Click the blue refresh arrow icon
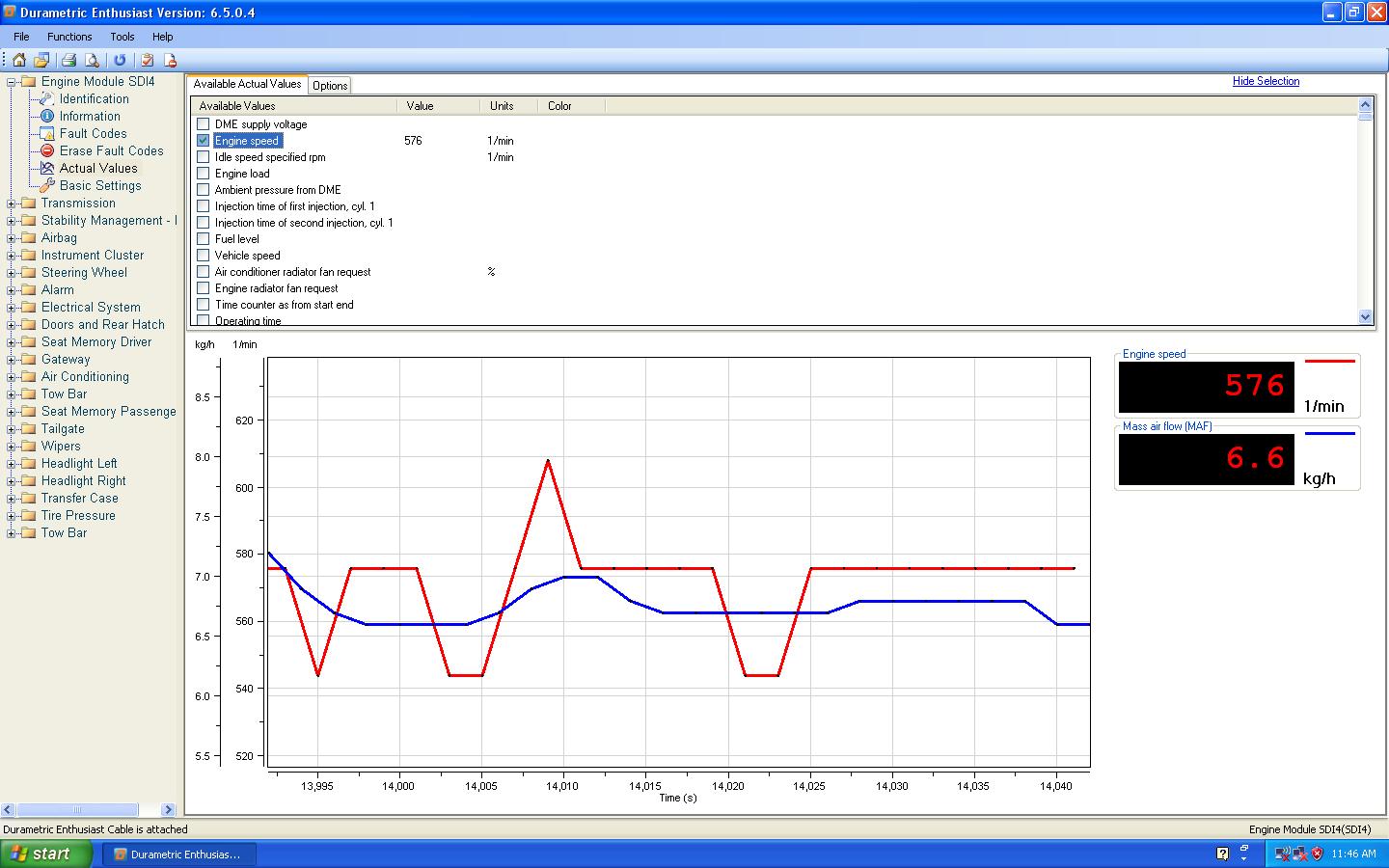1389x868 pixels. tap(120, 60)
